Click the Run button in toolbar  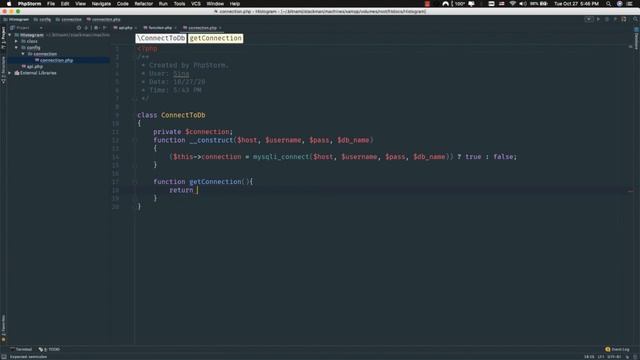pyautogui.click(x=598, y=19)
